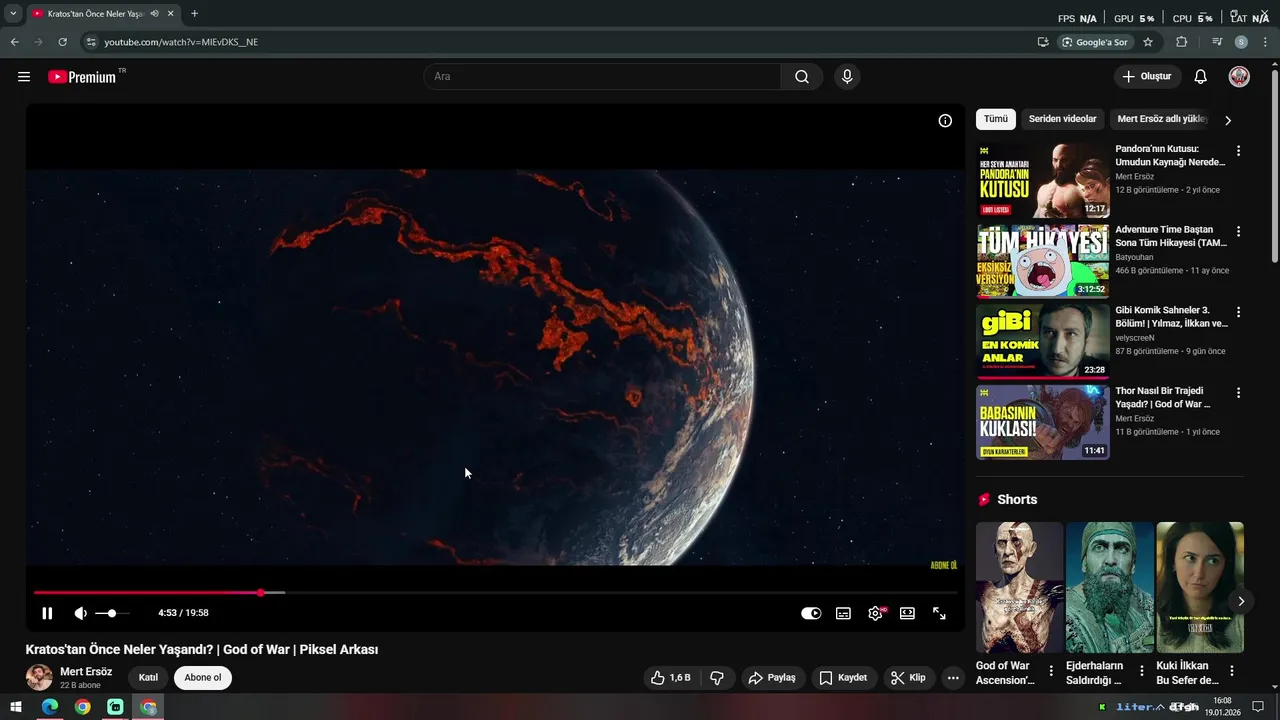Open a new browser tab
The height and width of the screenshot is (720, 1280).
pyautogui.click(x=194, y=14)
